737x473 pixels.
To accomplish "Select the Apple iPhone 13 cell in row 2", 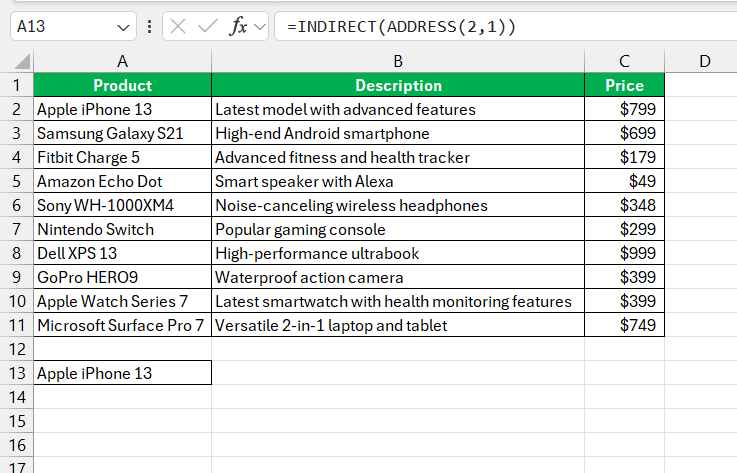I will (x=122, y=109).
